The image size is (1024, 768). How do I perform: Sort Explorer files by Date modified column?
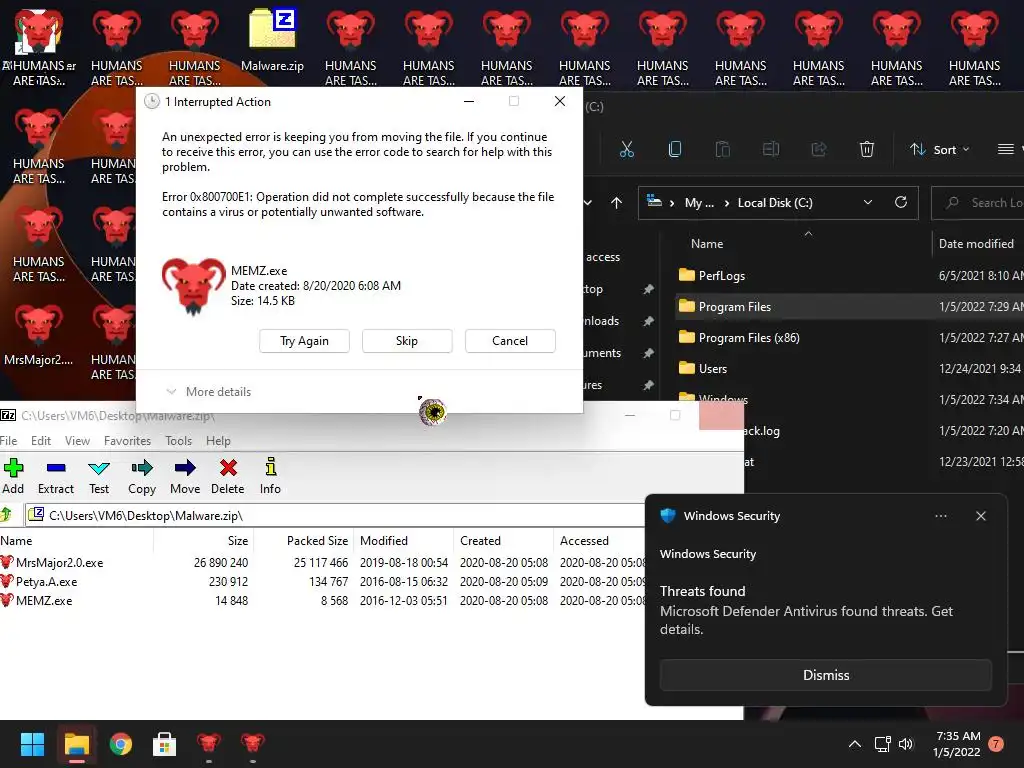pos(976,244)
